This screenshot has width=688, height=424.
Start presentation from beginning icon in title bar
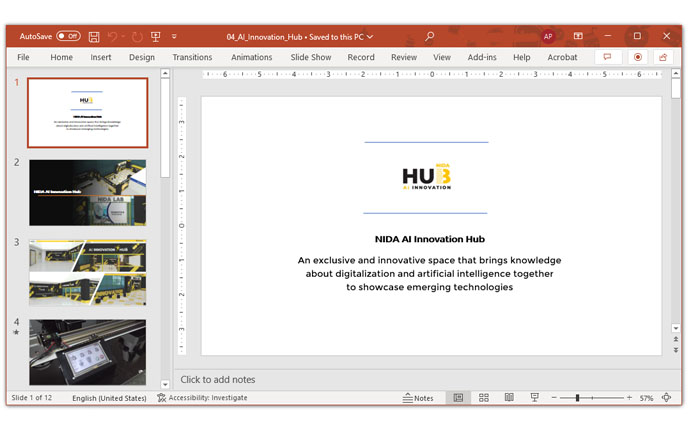point(155,36)
